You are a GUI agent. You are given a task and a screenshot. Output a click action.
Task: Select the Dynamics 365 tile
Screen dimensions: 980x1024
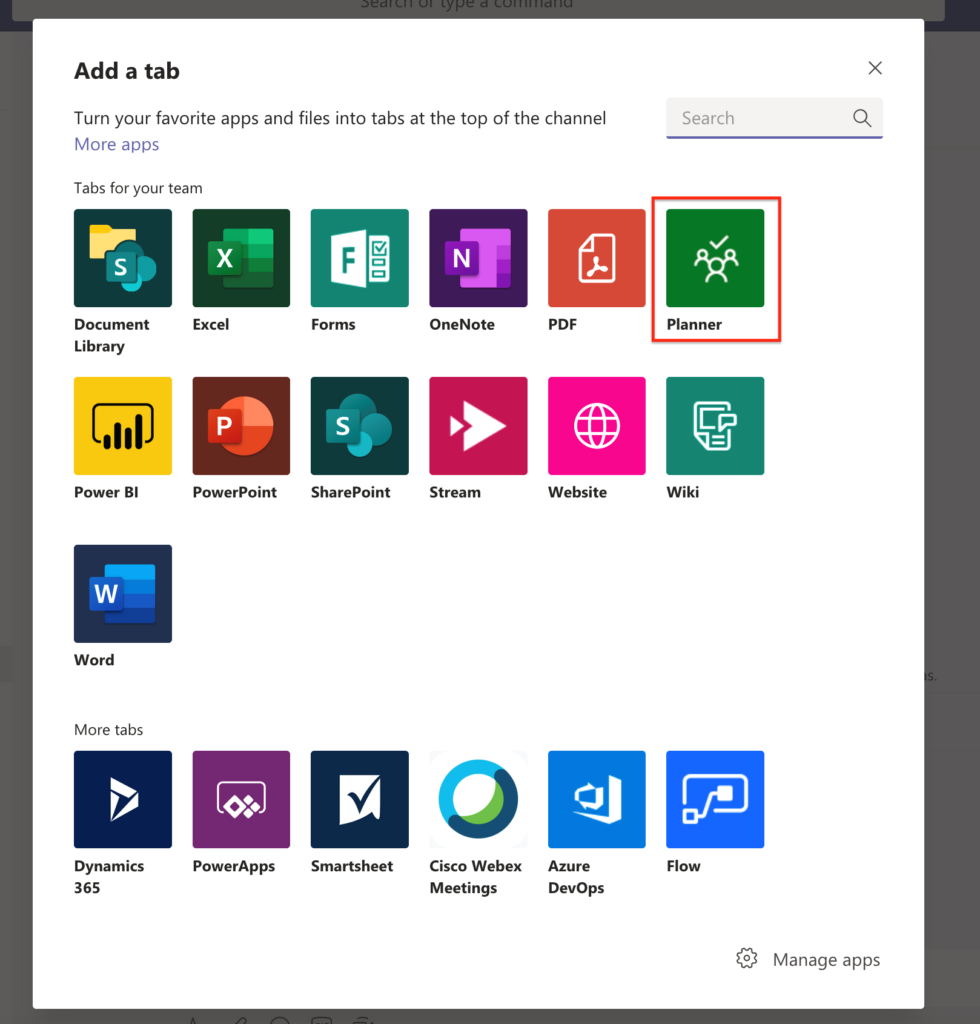click(x=123, y=800)
